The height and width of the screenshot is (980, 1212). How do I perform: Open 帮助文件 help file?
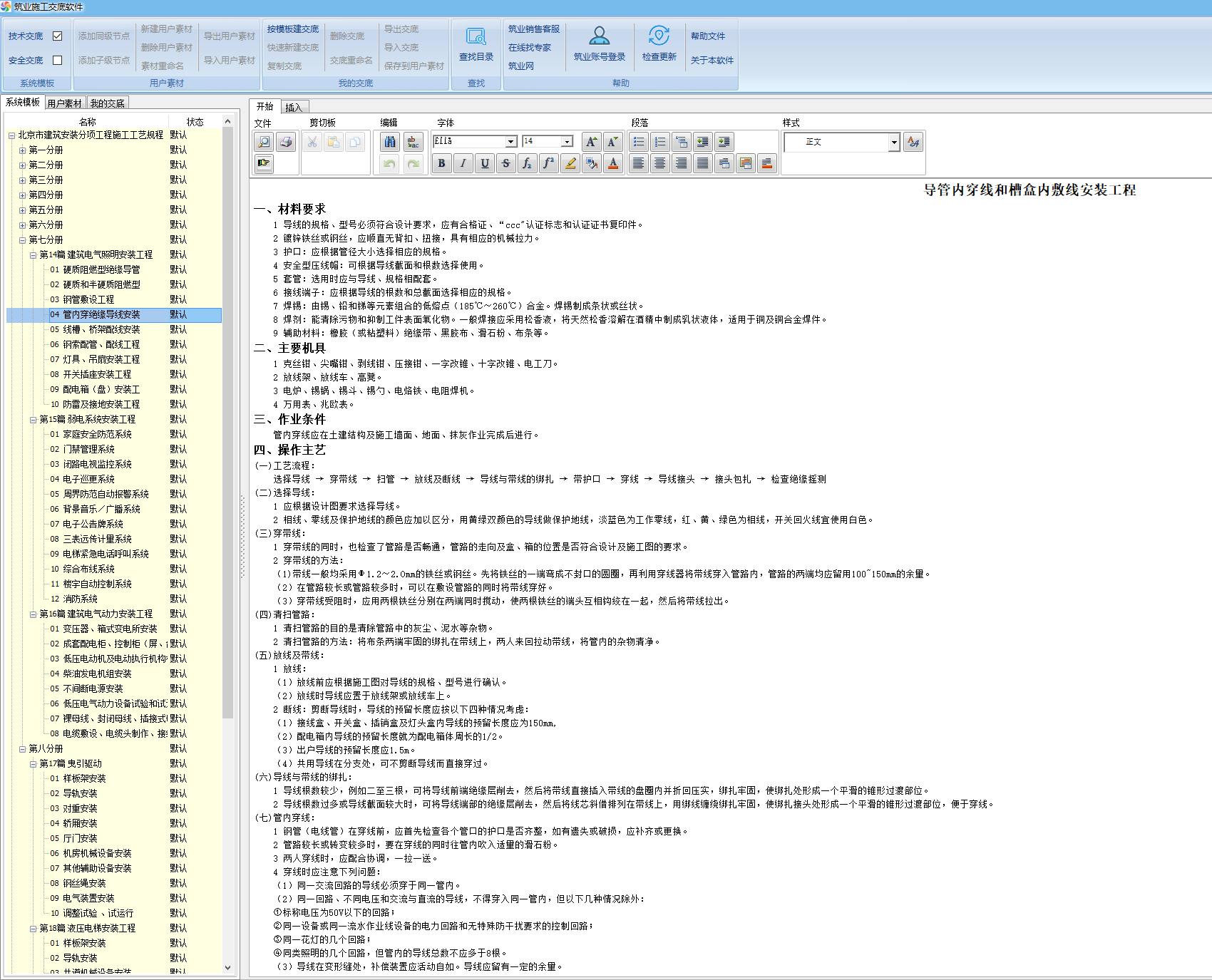click(708, 36)
